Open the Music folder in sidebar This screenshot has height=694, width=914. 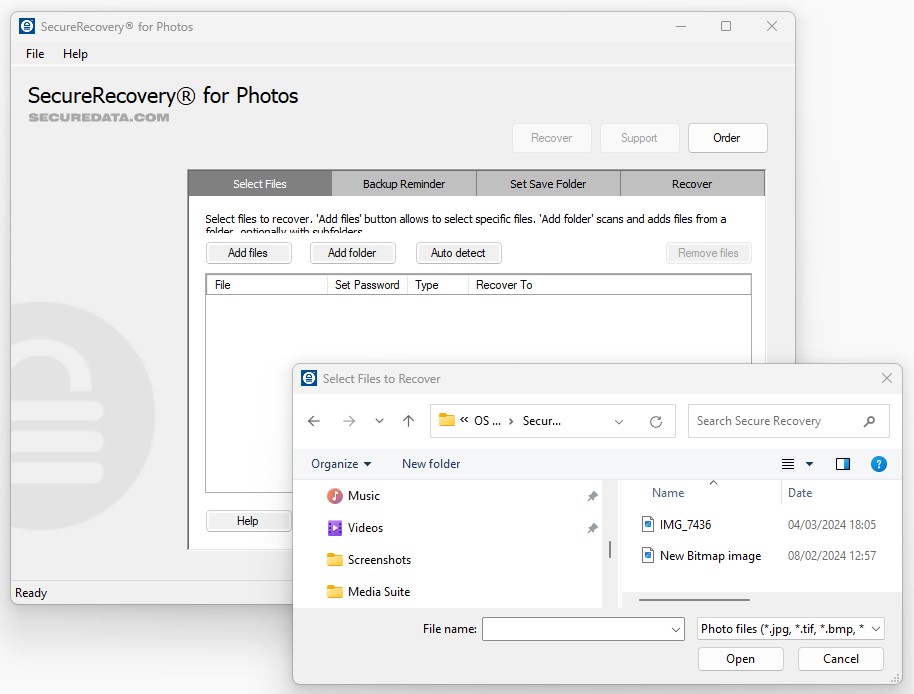363,496
